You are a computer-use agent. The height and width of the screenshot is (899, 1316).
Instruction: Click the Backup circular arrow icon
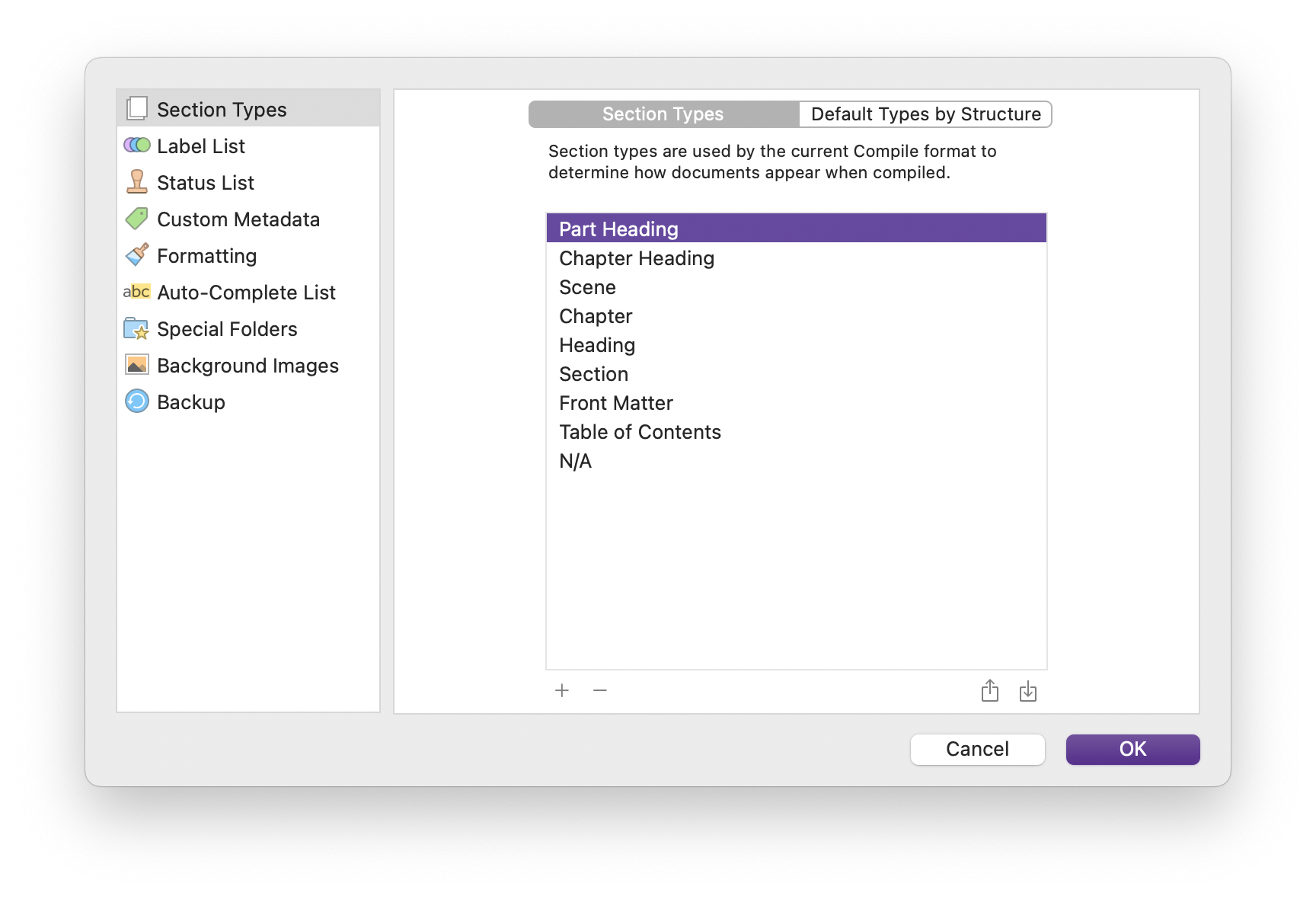137,402
